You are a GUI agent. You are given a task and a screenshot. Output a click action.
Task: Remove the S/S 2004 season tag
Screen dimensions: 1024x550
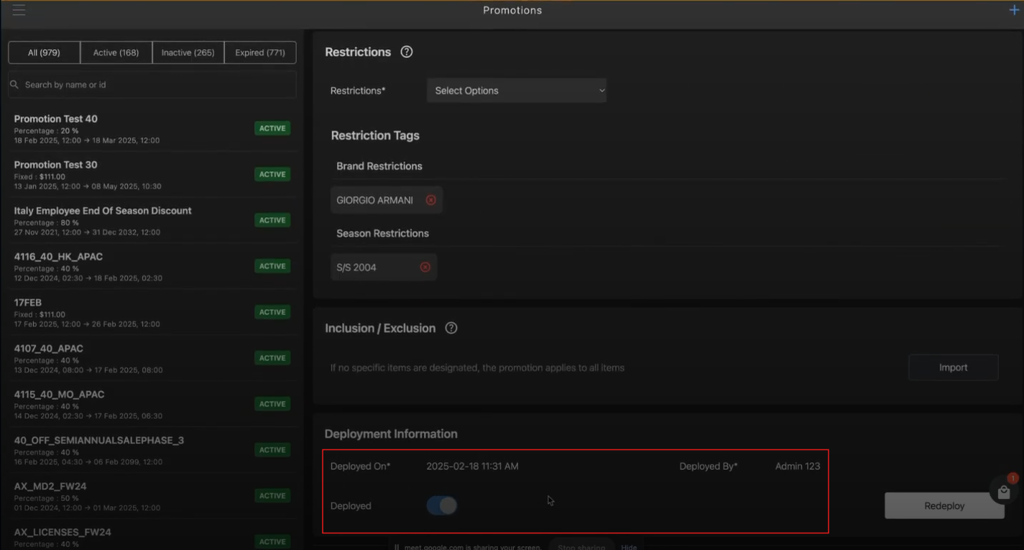pos(425,267)
